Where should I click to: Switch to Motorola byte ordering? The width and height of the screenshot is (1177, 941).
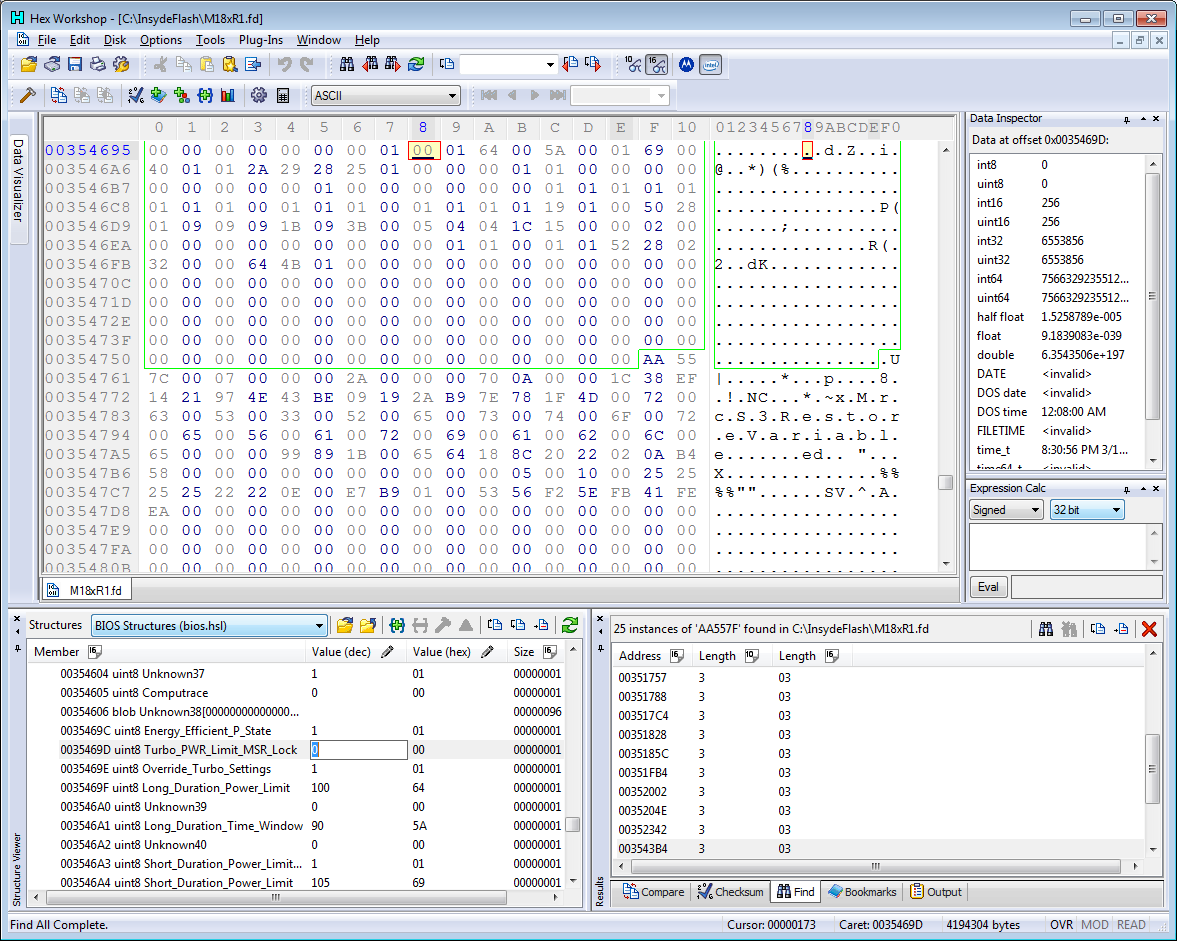[x=686, y=65]
